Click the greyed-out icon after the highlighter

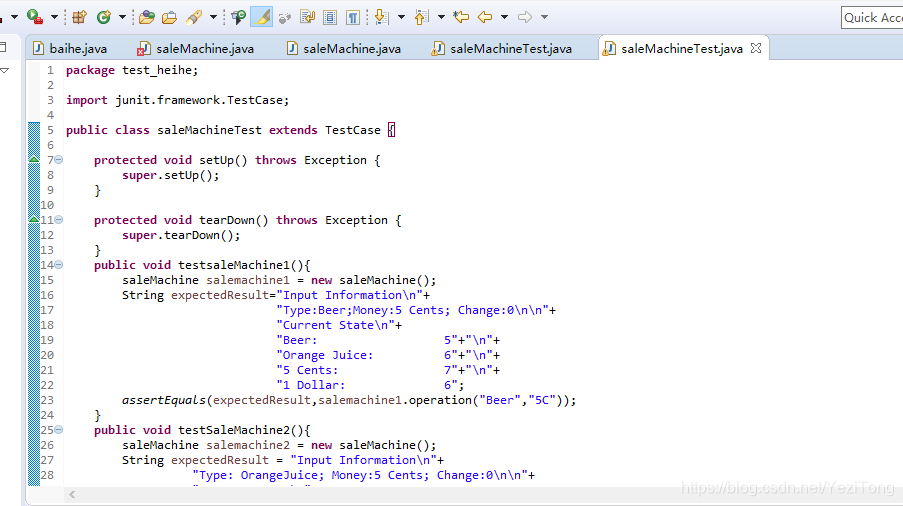pyautogui.click(x=284, y=17)
